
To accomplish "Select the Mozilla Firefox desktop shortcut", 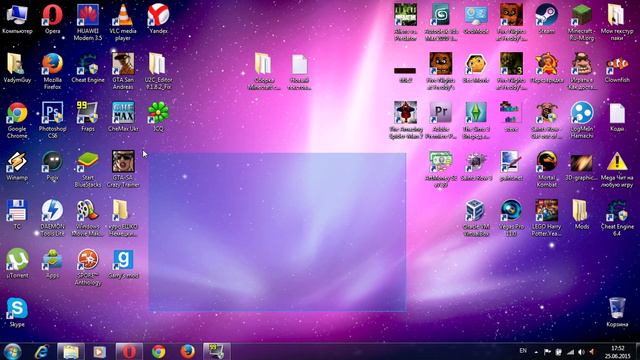I will point(52,71).
